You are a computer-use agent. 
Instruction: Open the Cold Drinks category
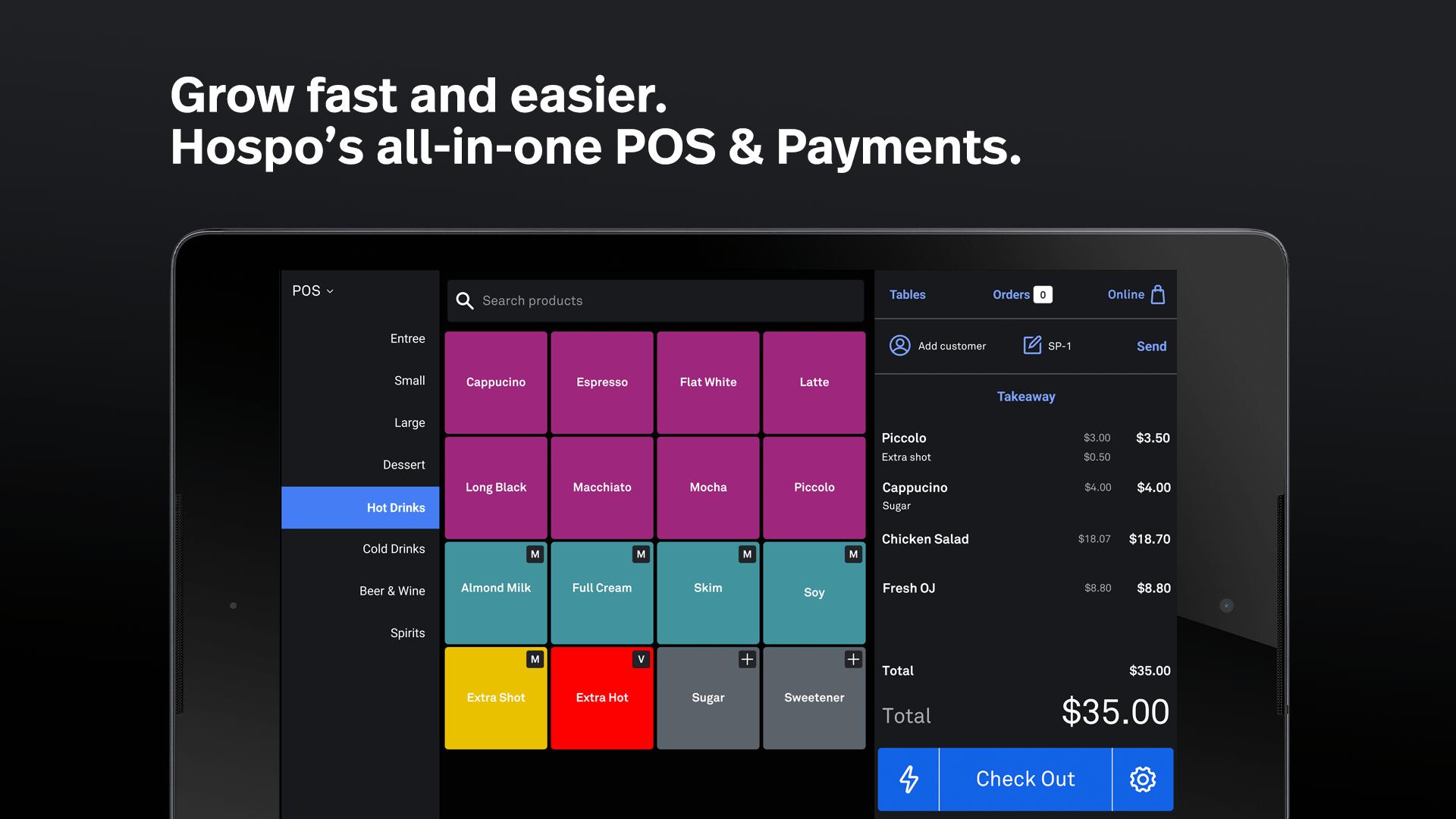(x=360, y=549)
